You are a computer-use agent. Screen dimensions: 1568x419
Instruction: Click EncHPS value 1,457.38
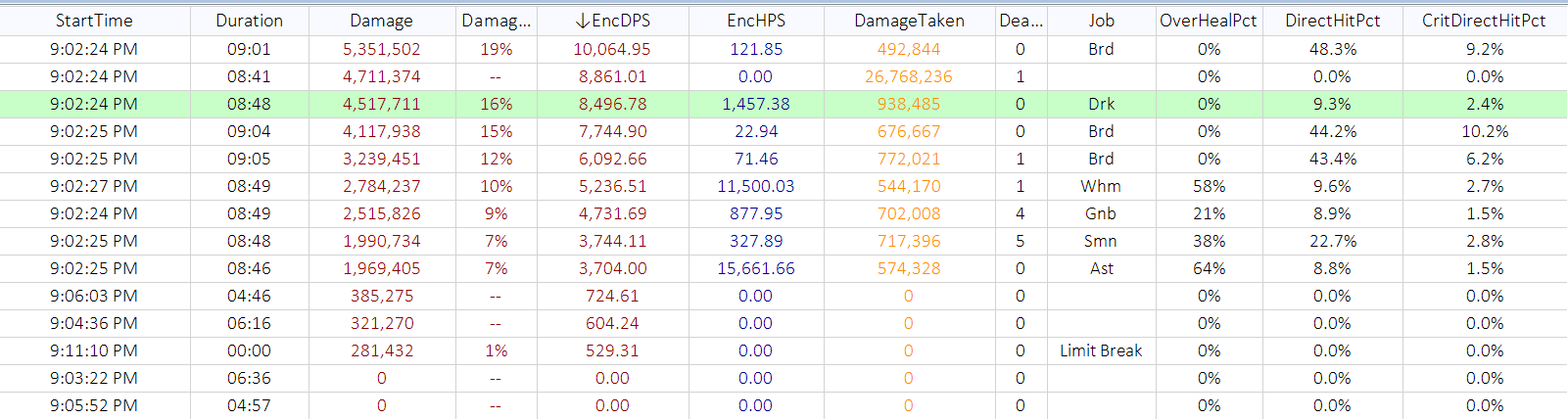(756, 104)
